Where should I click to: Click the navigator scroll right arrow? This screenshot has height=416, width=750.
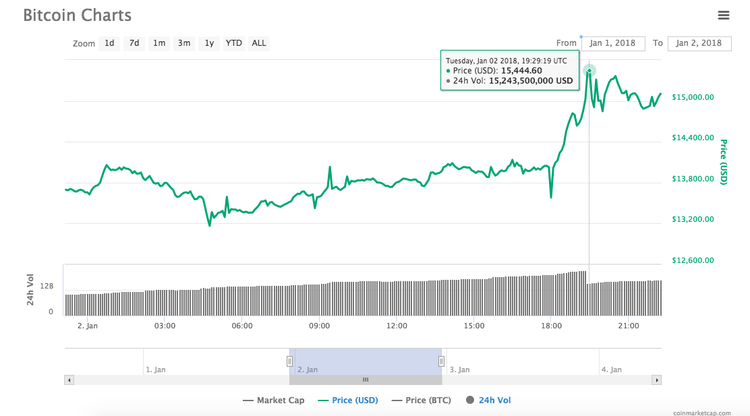pyautogui.click(x=656, y=380)
